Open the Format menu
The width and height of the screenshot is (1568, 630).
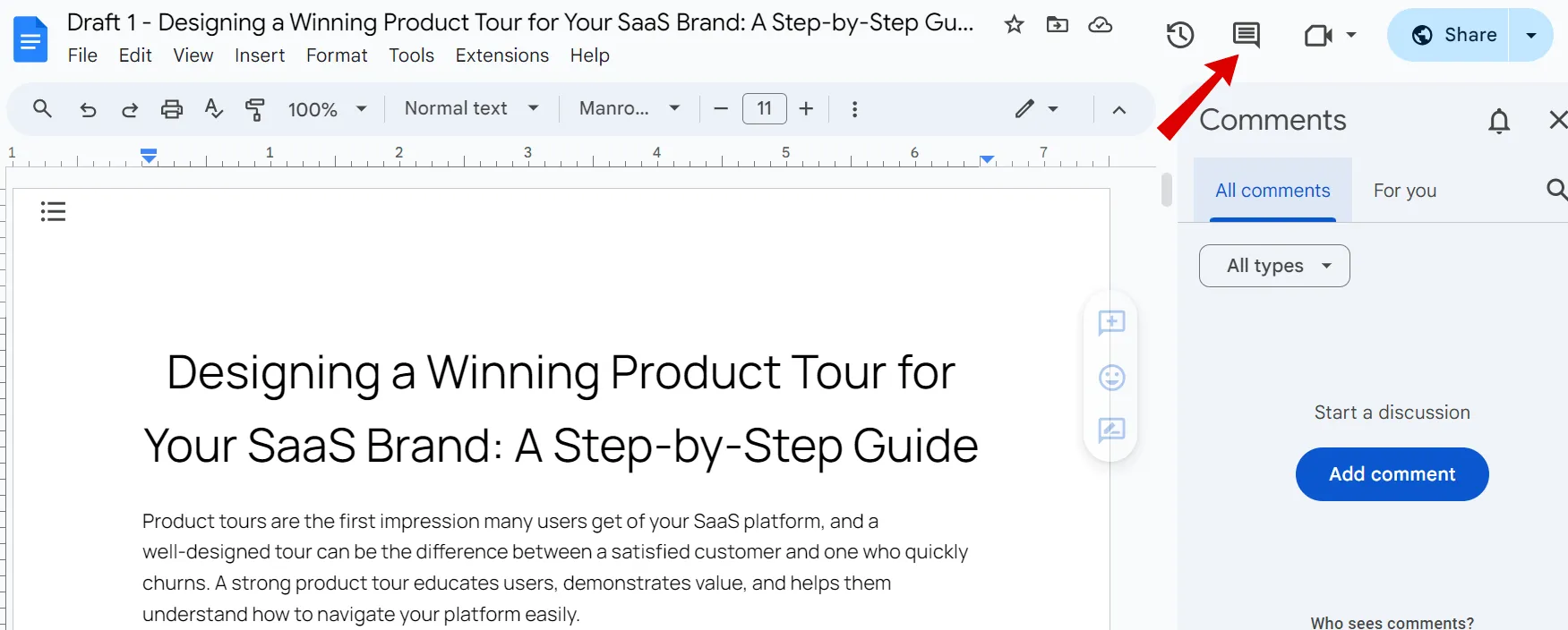337,55
